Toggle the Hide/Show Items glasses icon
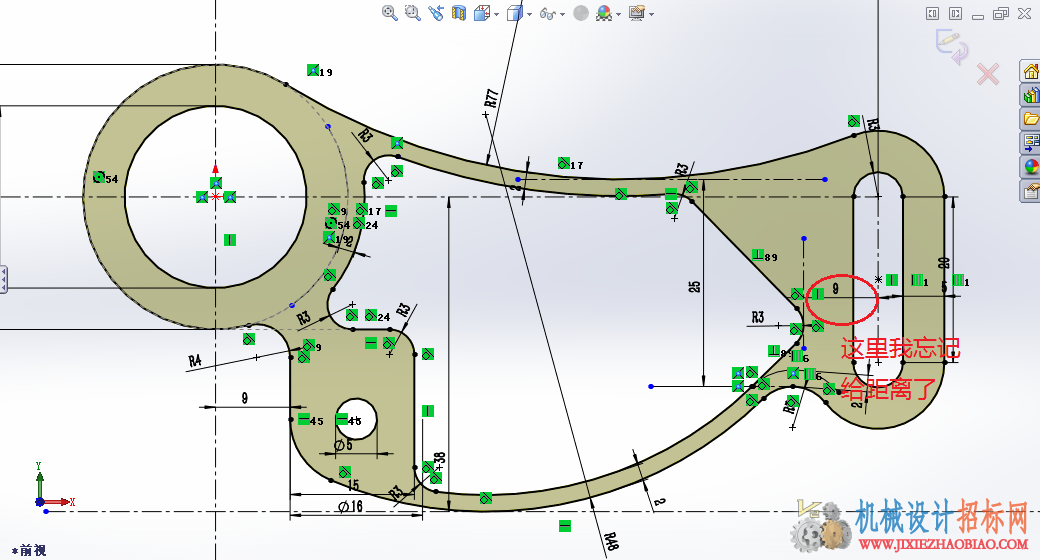The width and height of the screenshot is (1040, 560). click(x=548, y=13)
